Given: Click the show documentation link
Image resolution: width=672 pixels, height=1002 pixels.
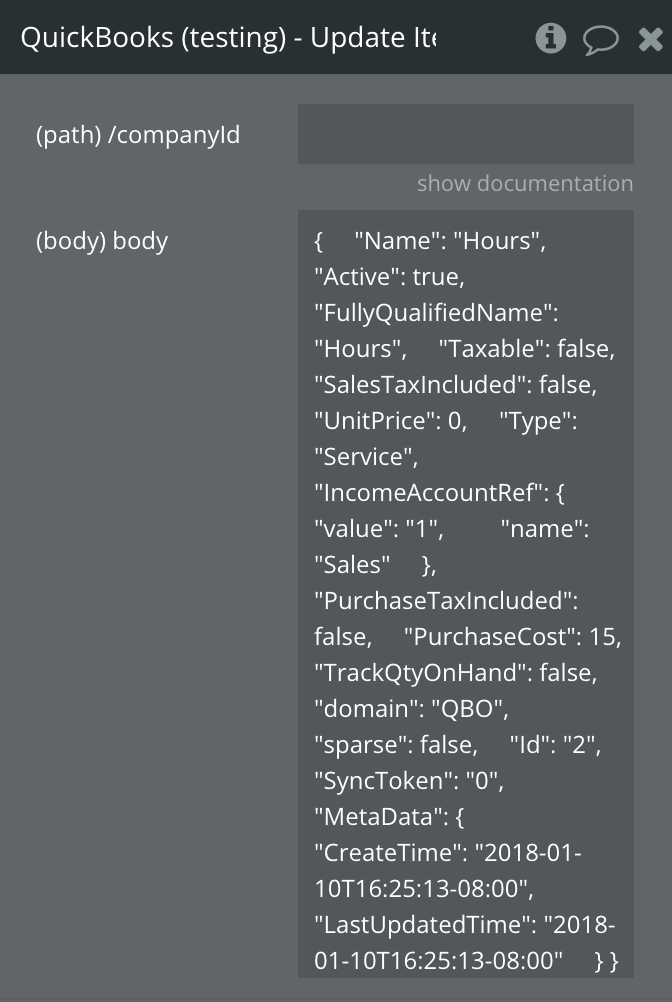Looking at the screenshot, I should point(524,184).
